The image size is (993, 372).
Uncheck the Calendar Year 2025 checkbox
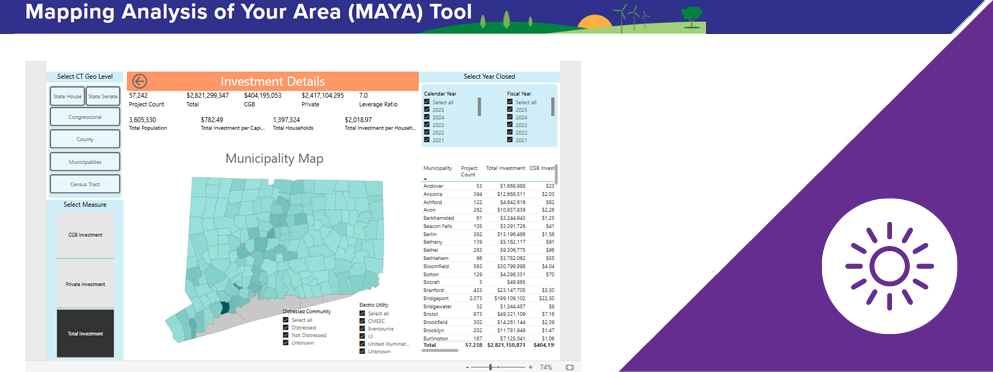click(x=427, y=110)
